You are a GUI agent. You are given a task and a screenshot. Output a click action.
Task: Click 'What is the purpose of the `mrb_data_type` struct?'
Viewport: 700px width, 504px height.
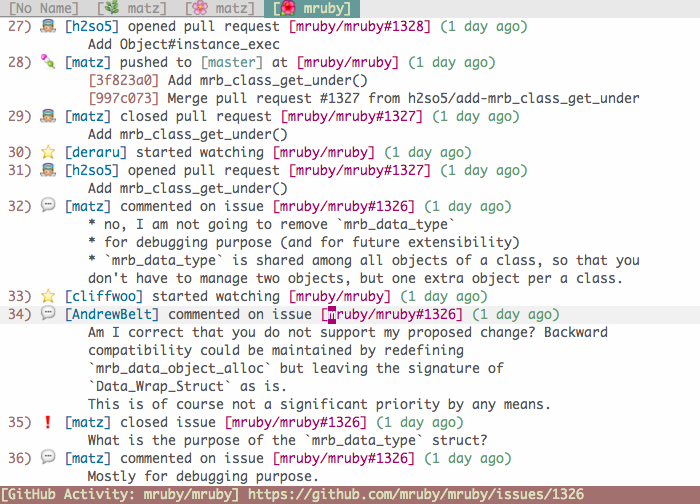[x=288, y=440]
